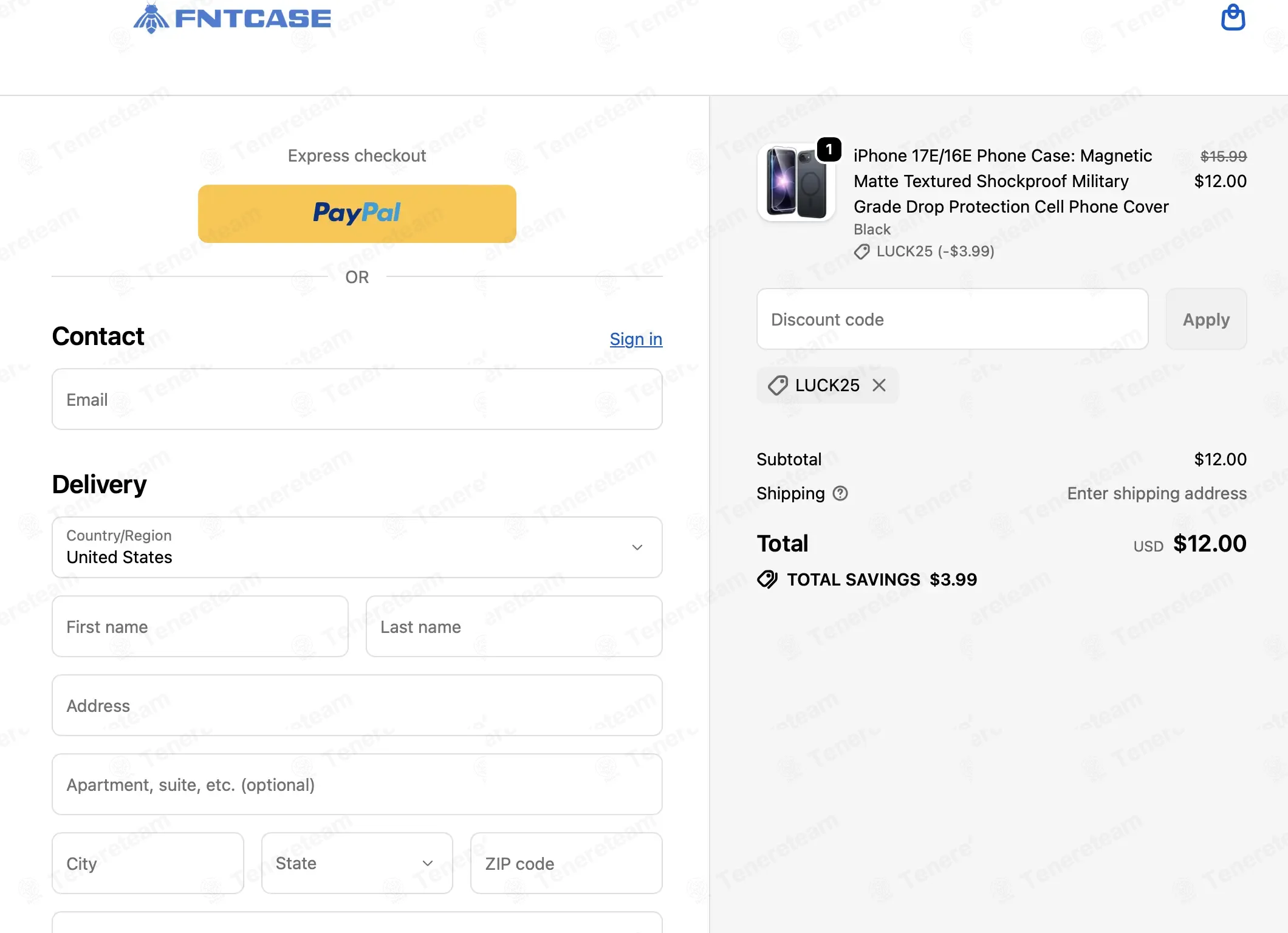
Task: Click into the ZIP code field
Action: (x=566, y=863)
